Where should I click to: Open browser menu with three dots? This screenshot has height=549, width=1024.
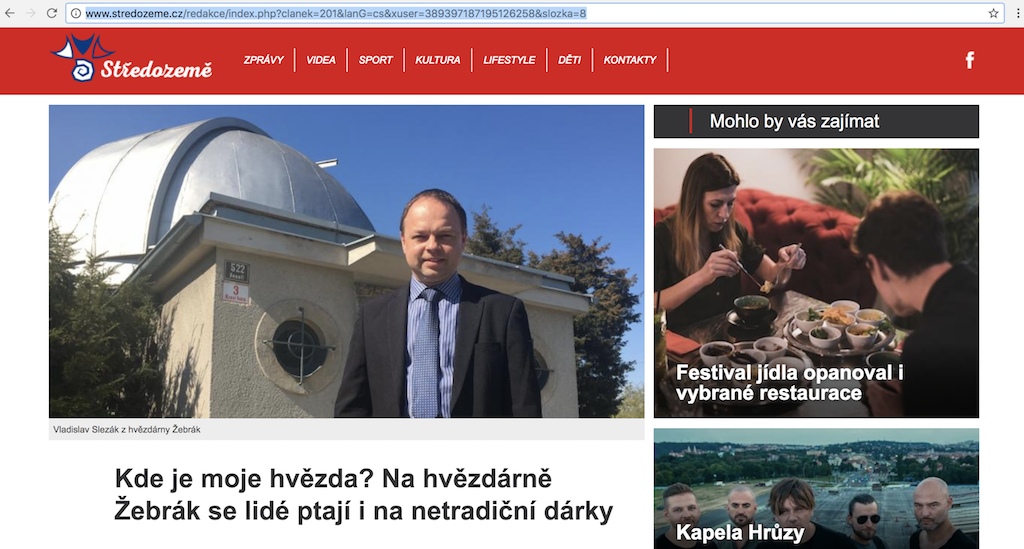pos(1018,13)
